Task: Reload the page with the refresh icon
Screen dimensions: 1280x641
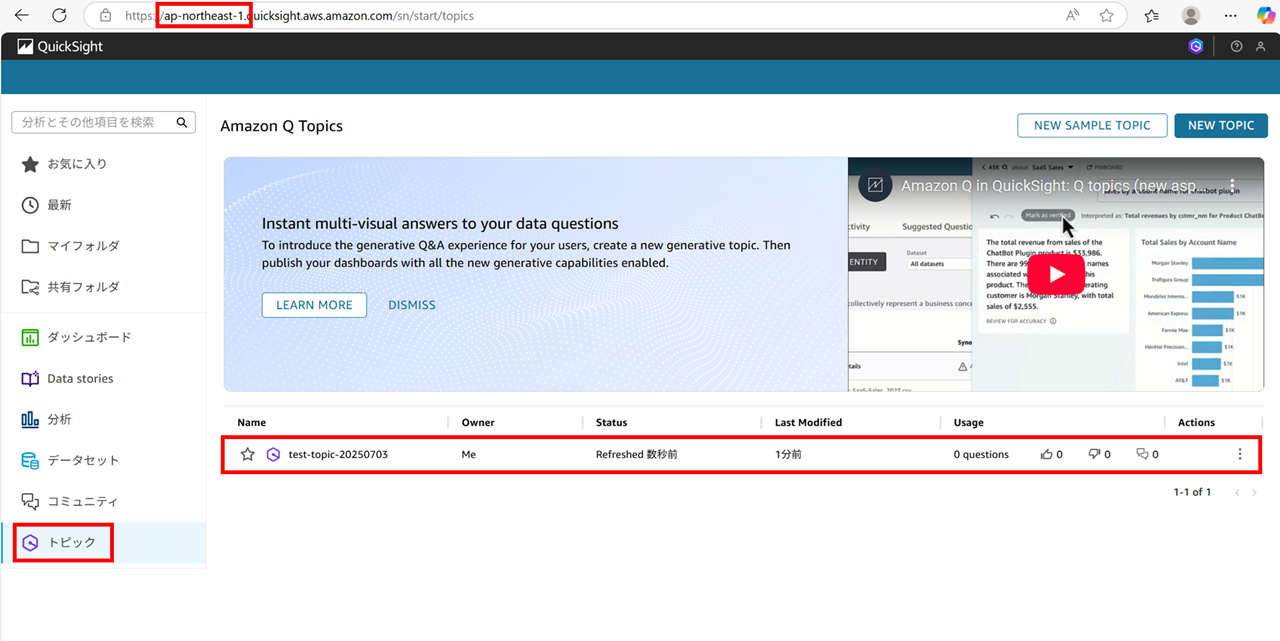Action: point(59,16)
